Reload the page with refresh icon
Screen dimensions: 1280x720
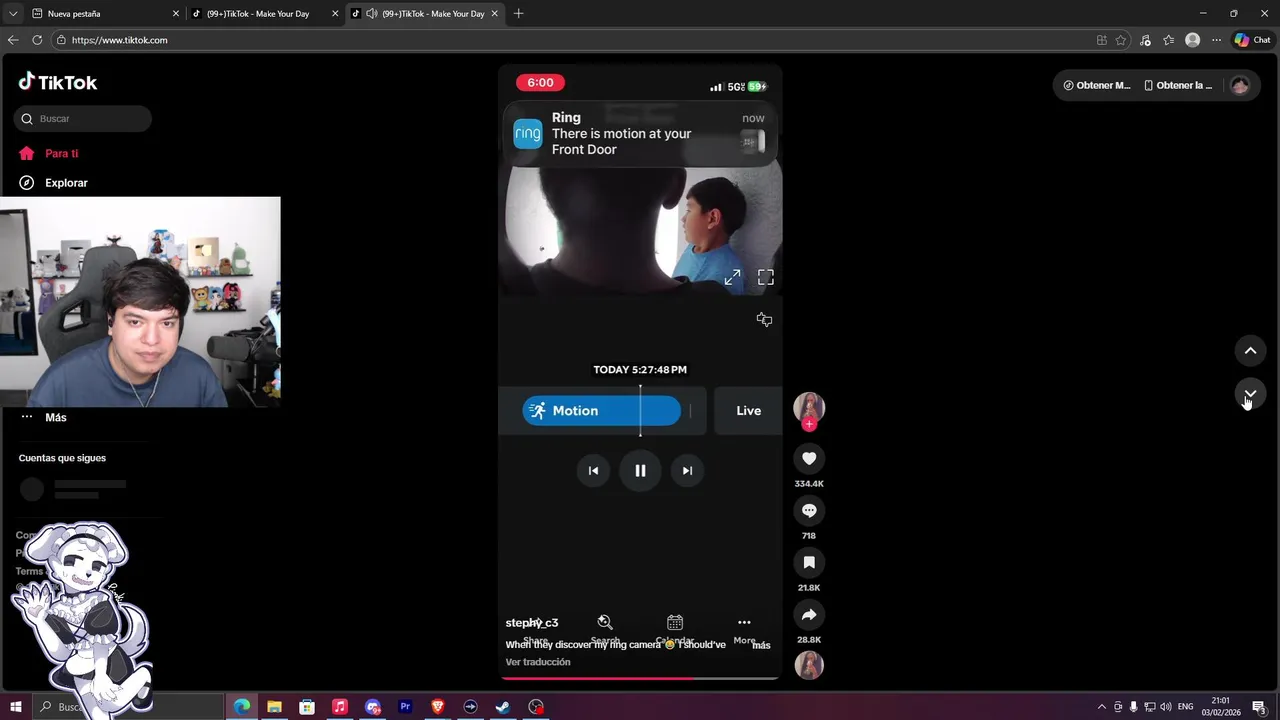[x=37, y=40]
